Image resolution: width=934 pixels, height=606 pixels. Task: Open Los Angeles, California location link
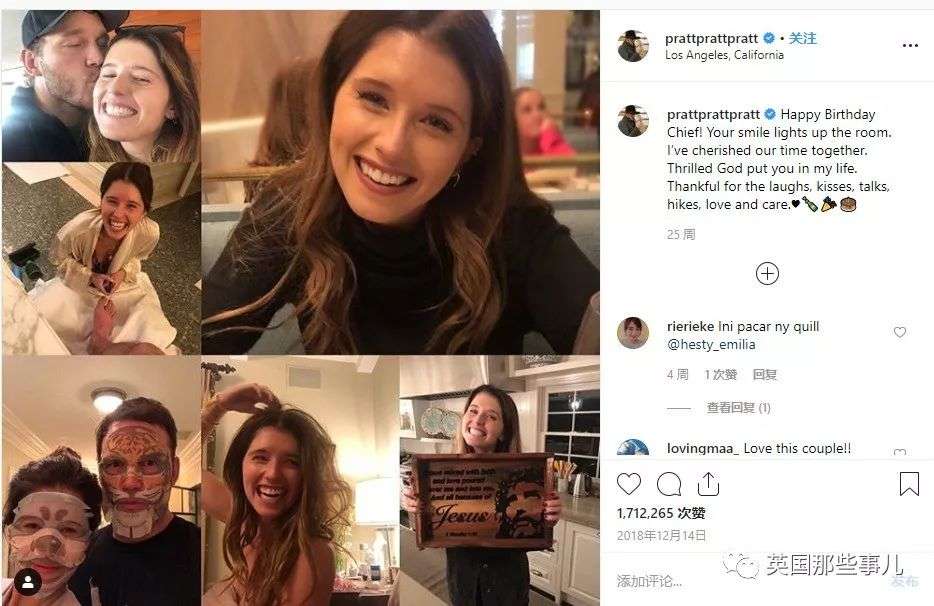(x=724, y=55)
